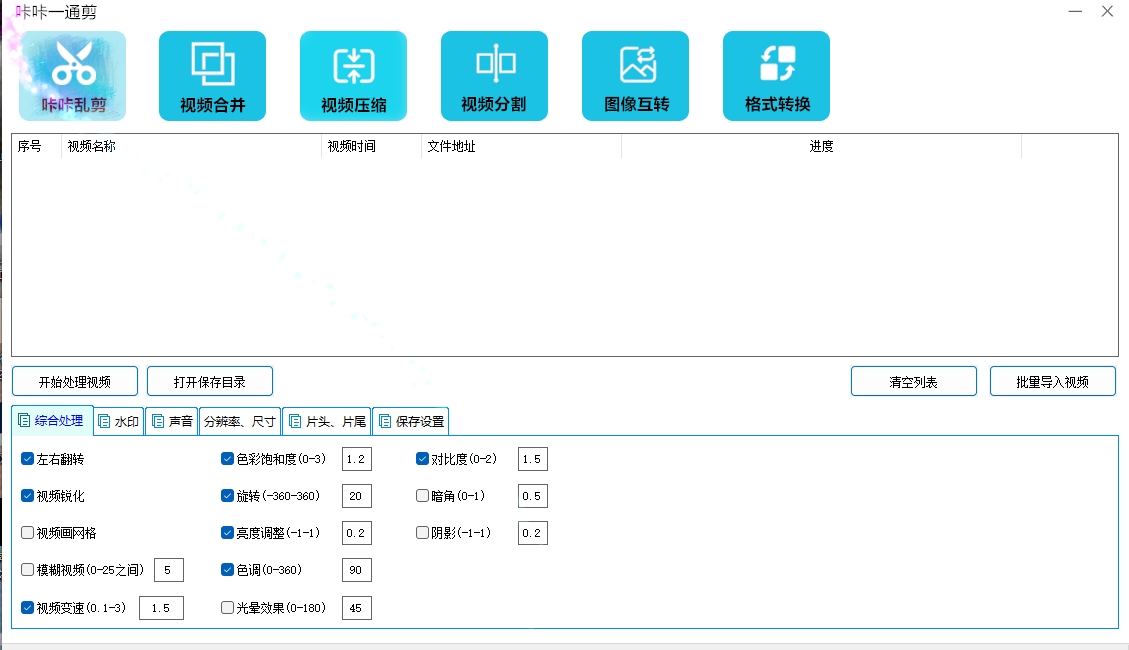Click the 咔咔乱剪 scissors icon
1129x650 pixels.
click(73, 76)
